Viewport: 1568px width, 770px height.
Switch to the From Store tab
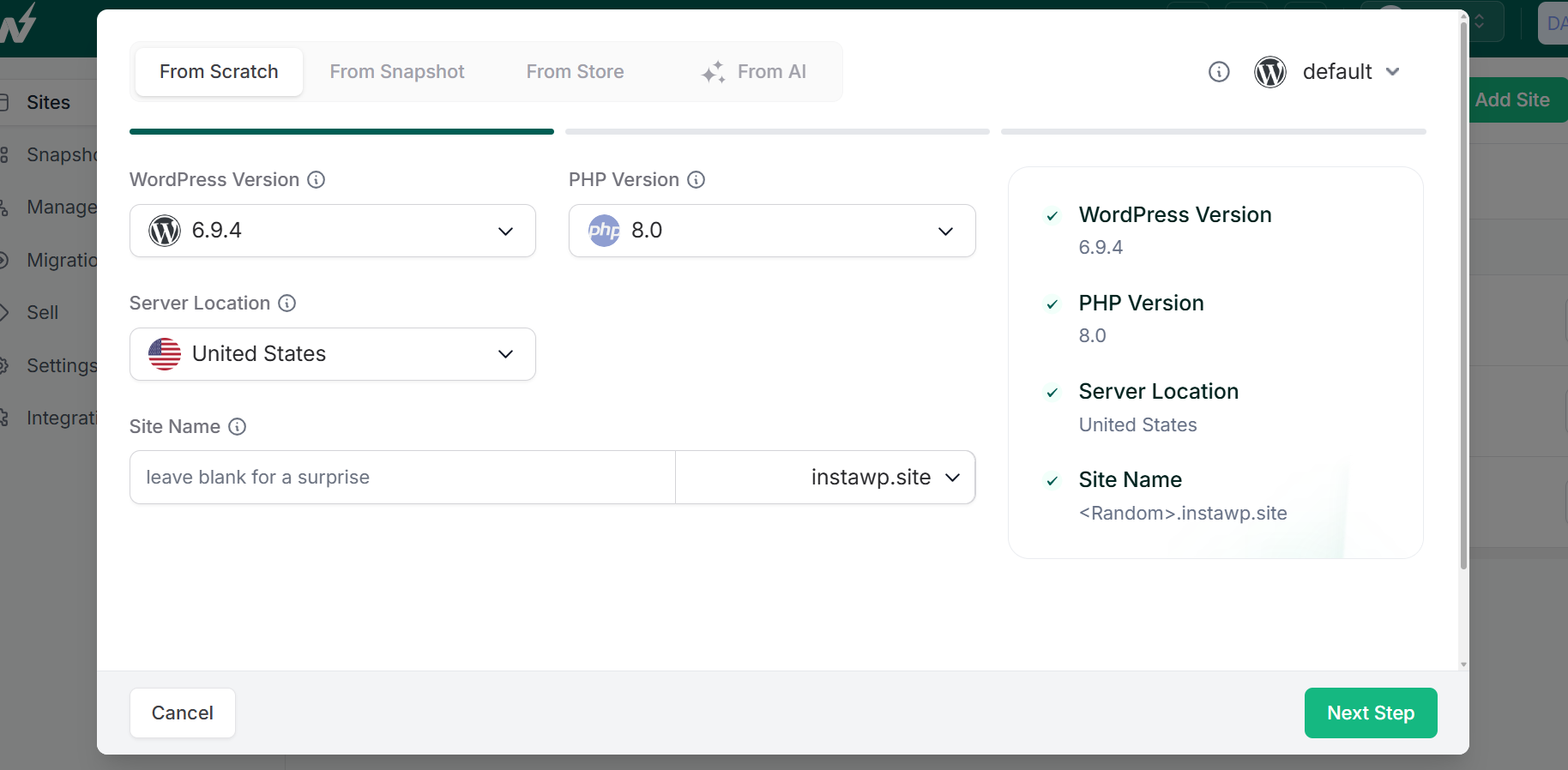click(x=575, y=72)
